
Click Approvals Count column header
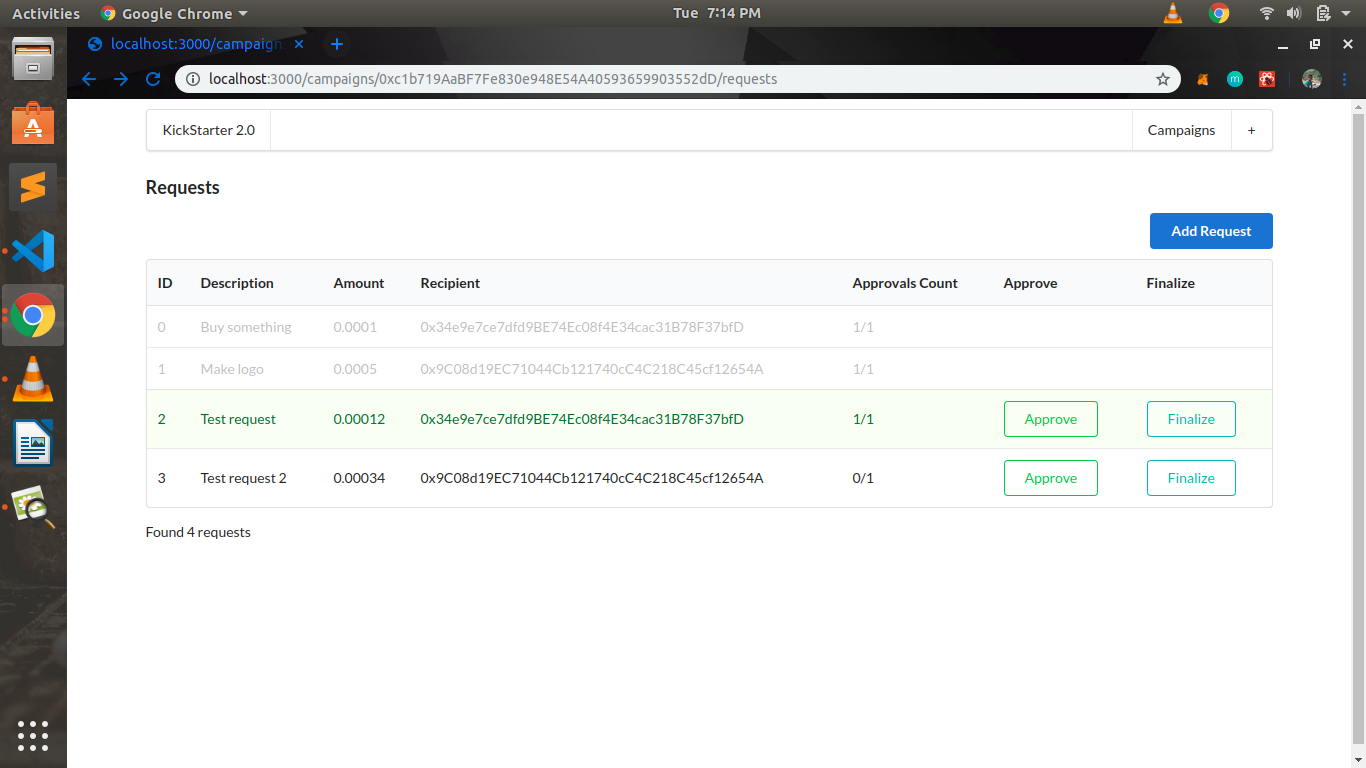[x=905, y=283]
